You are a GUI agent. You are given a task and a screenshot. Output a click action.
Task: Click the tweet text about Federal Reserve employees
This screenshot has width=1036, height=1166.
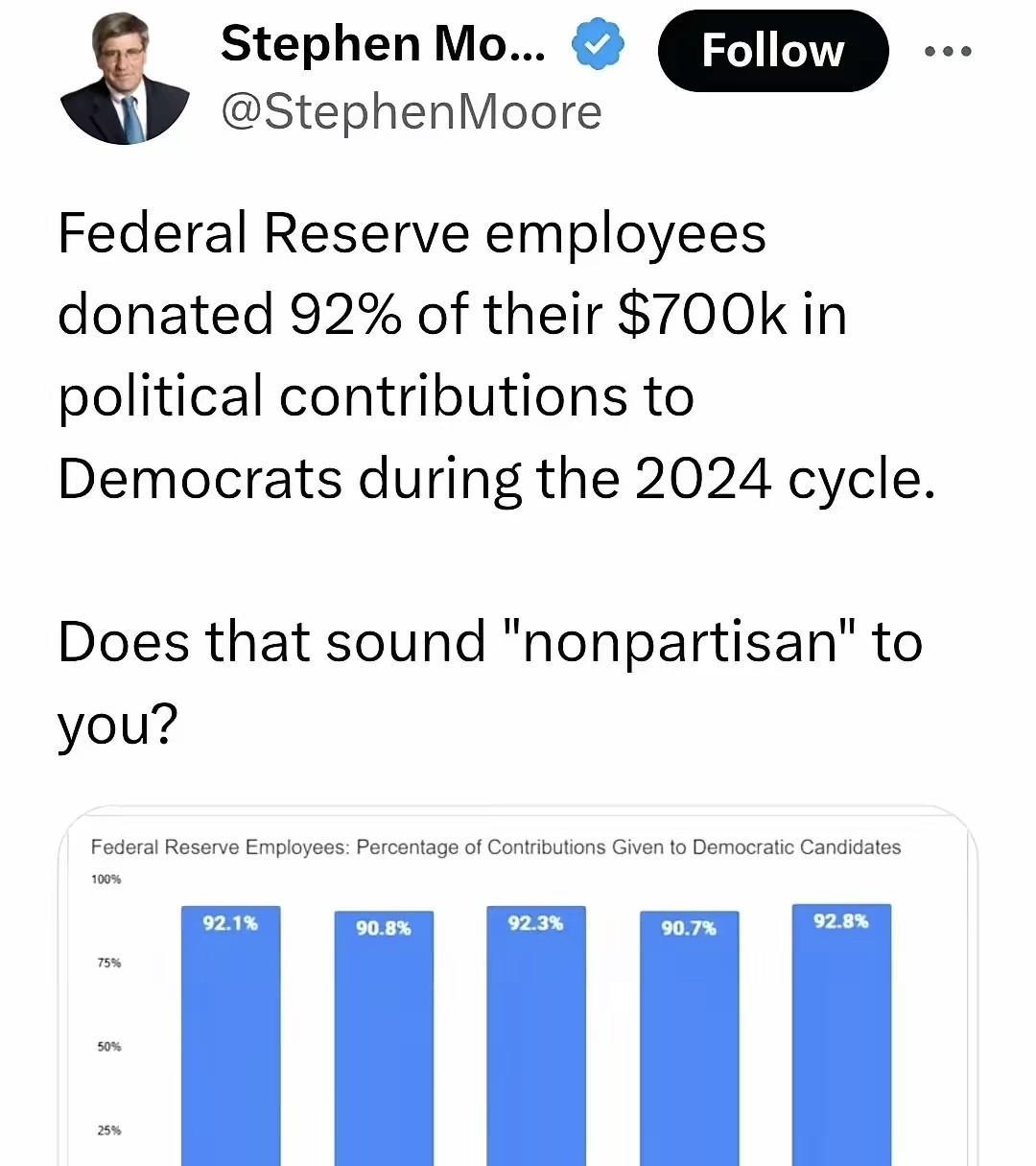496,355
